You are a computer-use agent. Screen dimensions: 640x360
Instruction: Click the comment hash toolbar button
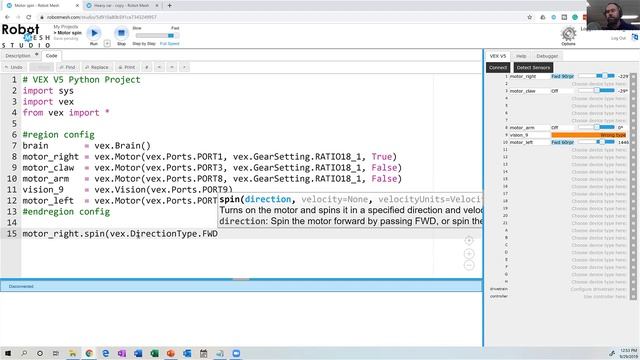147,67
